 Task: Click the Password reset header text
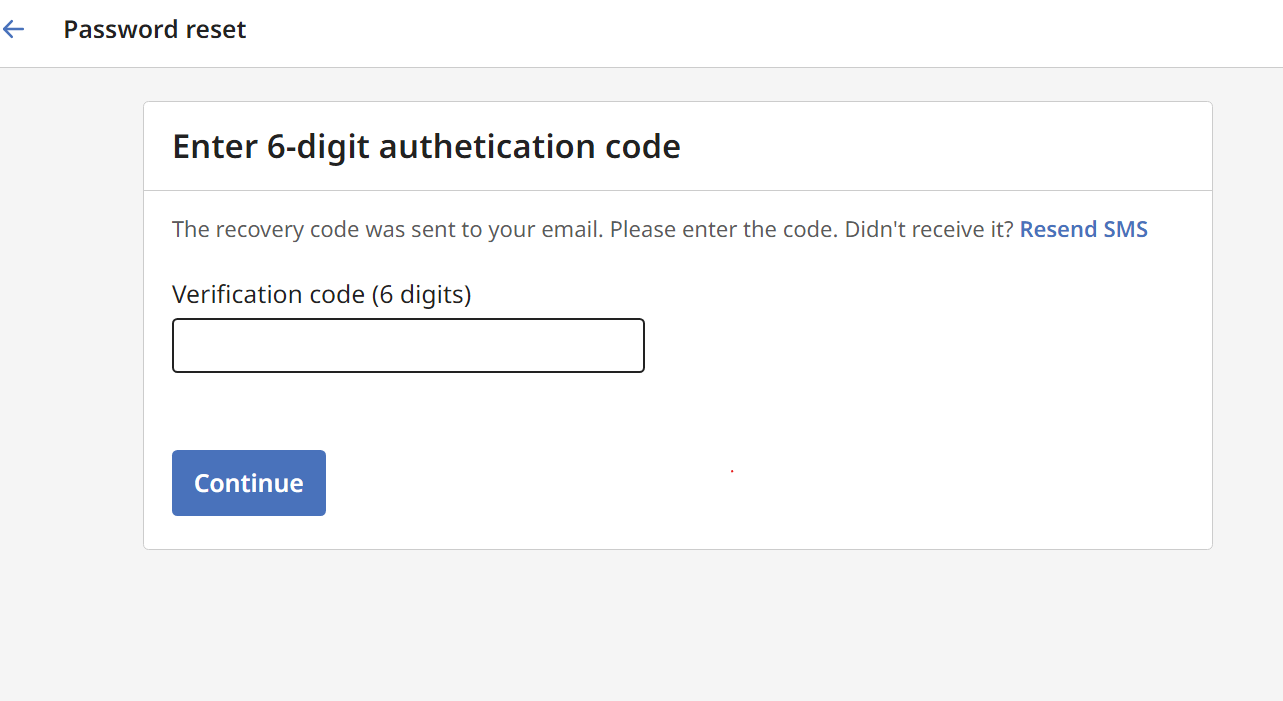pyautogui.click(x=154, y=29)
